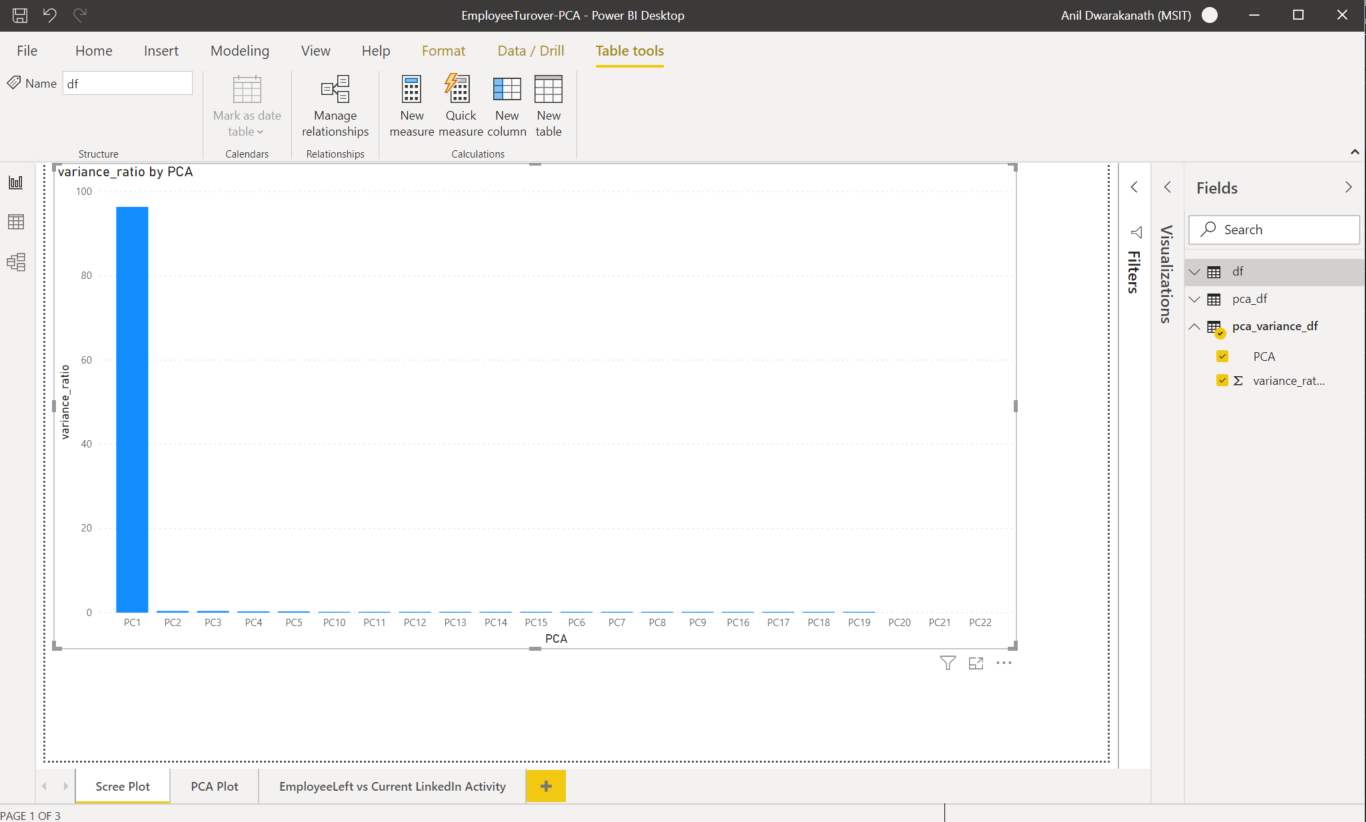The height and width of the screenshot is (822, 1366).
Task: Open the File menu
Action: (27, 51)
